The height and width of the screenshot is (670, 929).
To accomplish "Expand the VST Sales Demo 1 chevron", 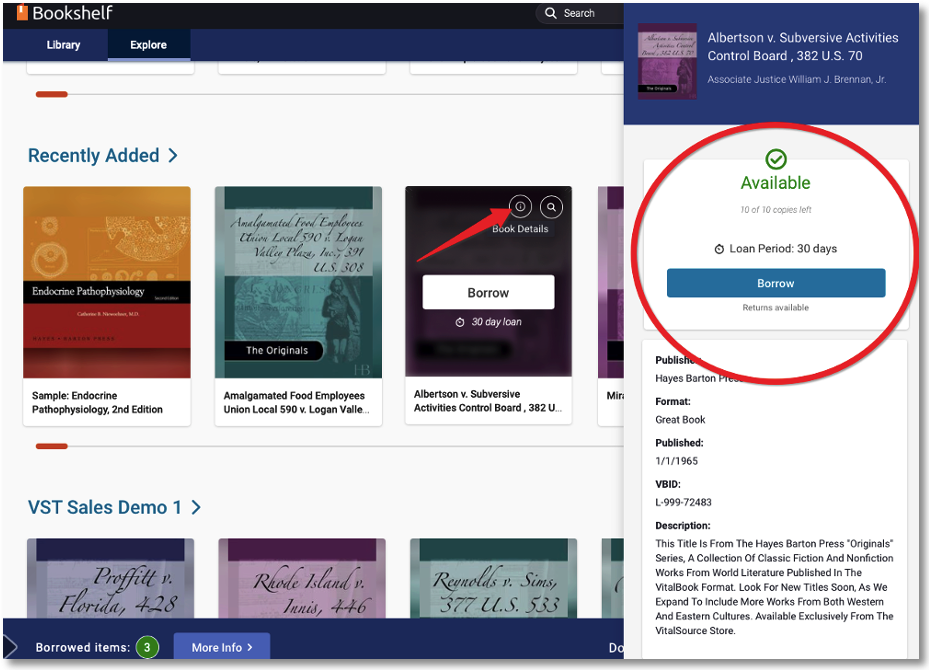I will (196, 508).
